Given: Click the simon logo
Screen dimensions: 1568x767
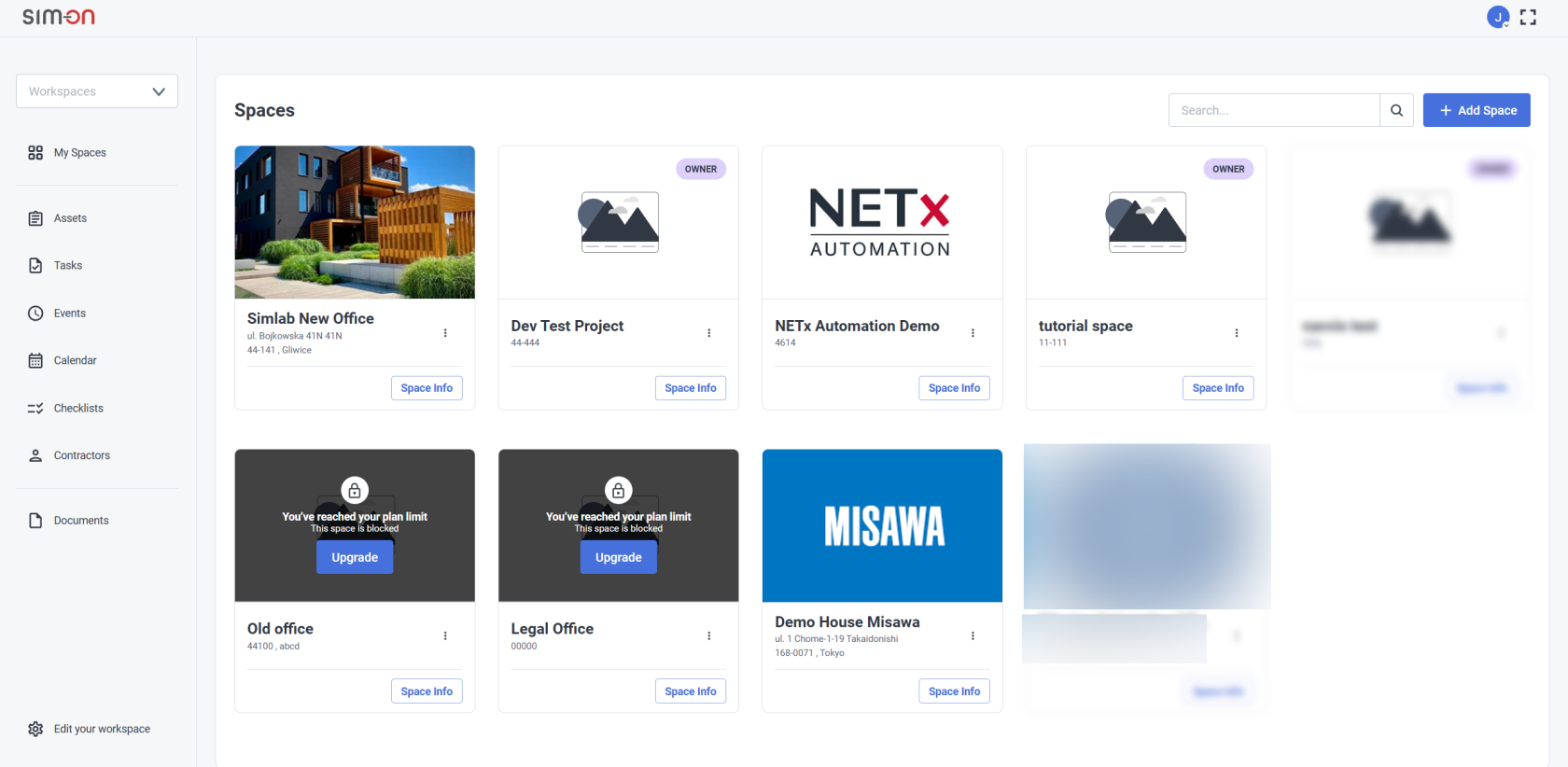Looking at the screenshot, I should tap(59, 17).
